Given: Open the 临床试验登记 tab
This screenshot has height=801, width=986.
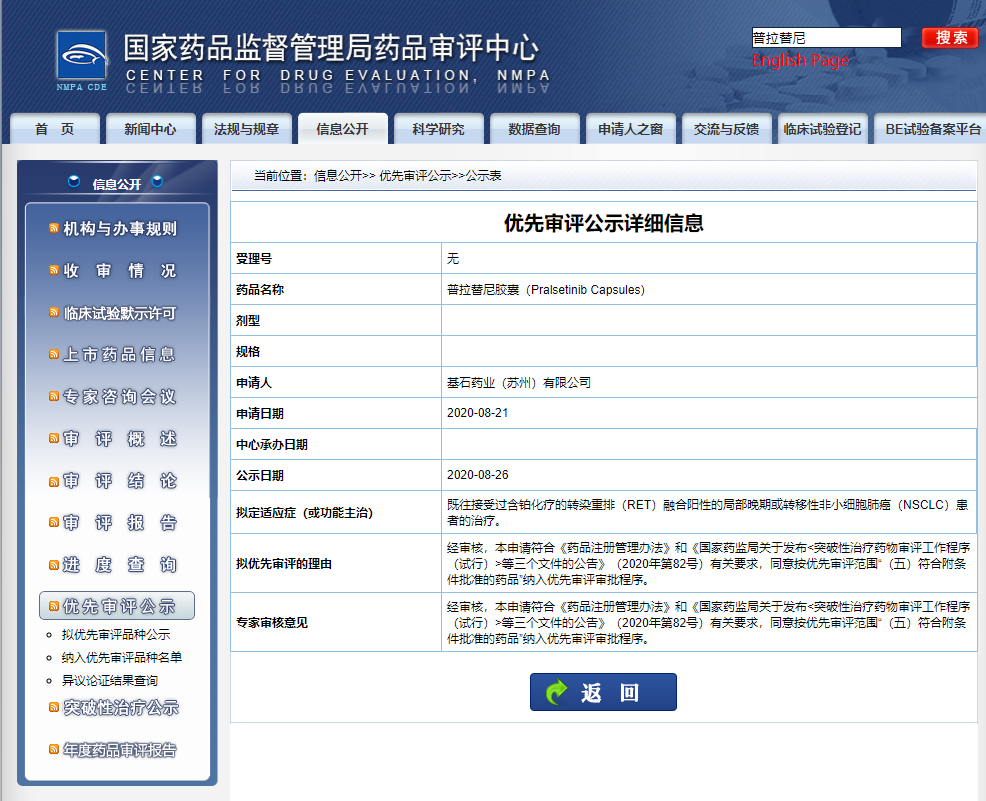Looking at the screenshot, I should [x=822, y=129].
